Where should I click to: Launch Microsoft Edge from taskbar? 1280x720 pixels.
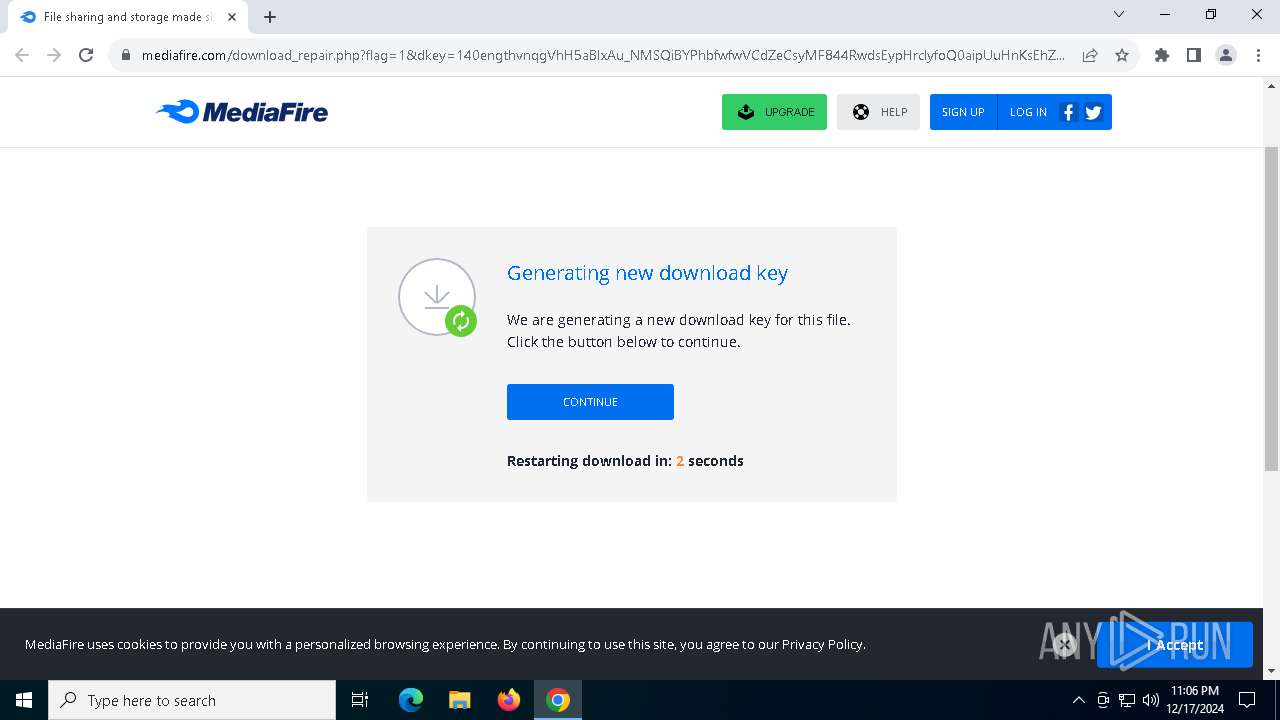[411, 700]
